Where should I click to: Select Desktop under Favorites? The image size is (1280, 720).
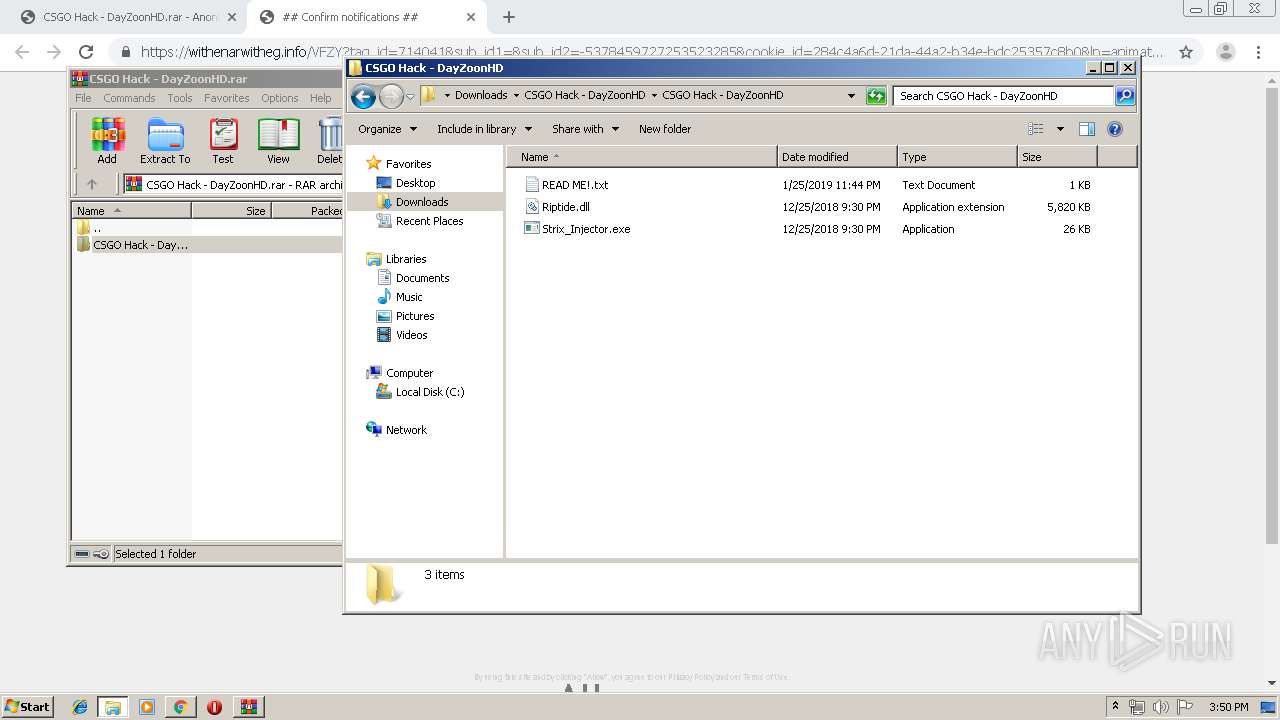(415, 183)
